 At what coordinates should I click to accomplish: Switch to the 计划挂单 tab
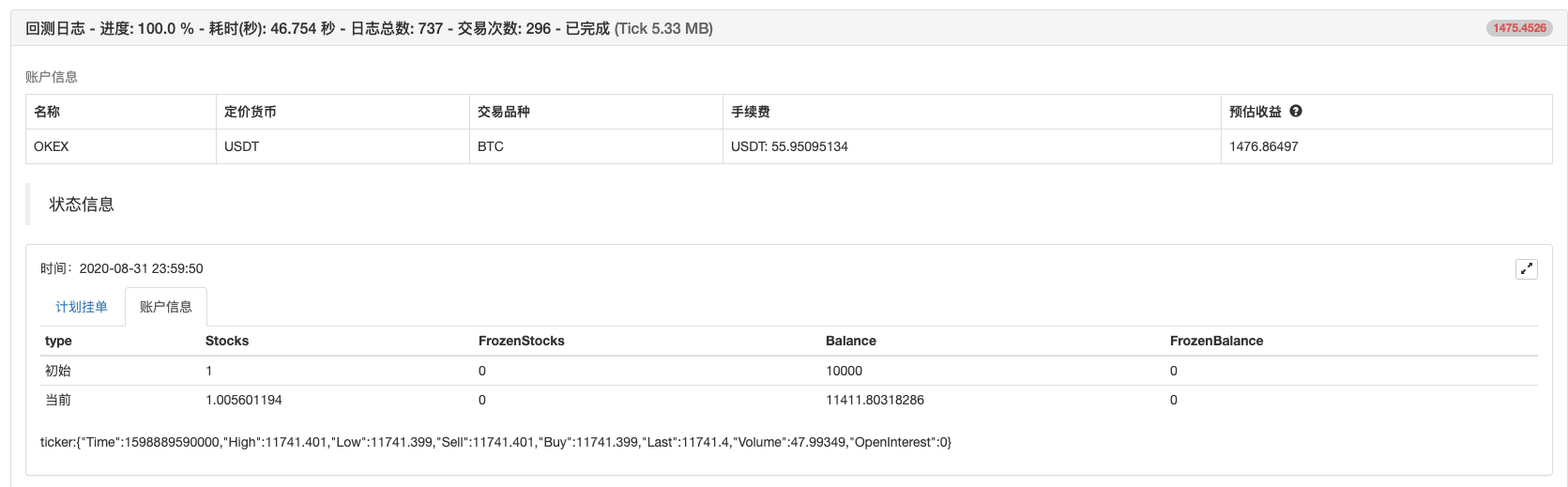(x=82, y=307)
